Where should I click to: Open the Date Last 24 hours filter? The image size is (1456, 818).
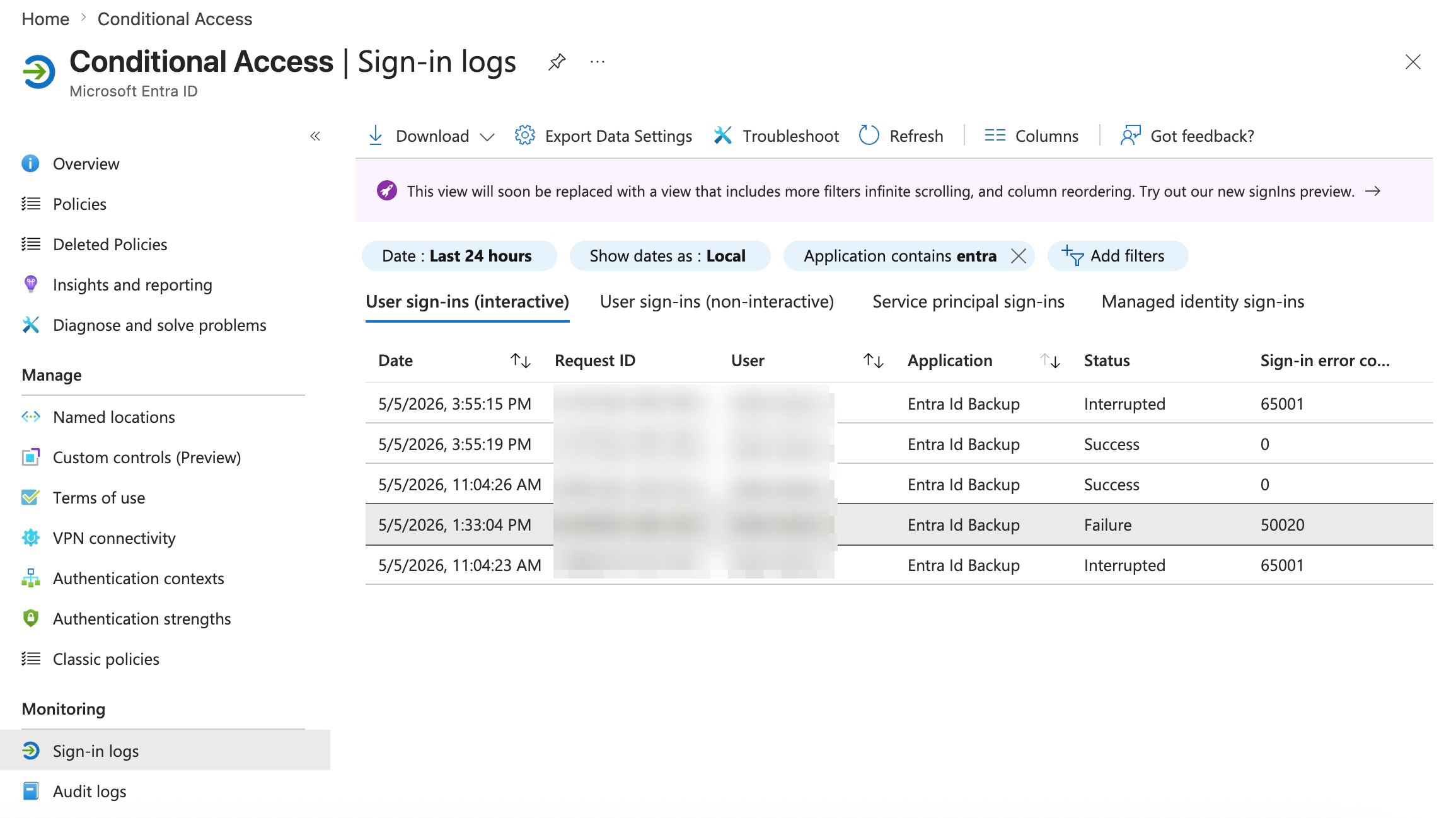click(x=459, y=256)
